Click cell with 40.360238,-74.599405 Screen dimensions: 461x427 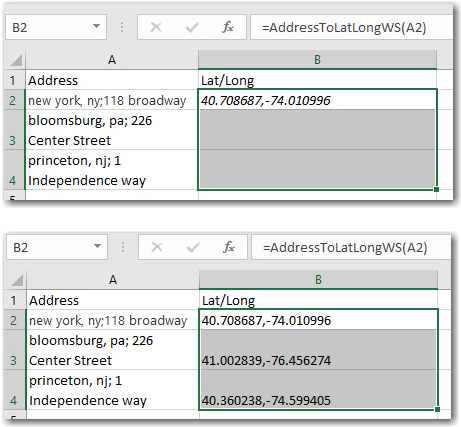click(318, 390)
